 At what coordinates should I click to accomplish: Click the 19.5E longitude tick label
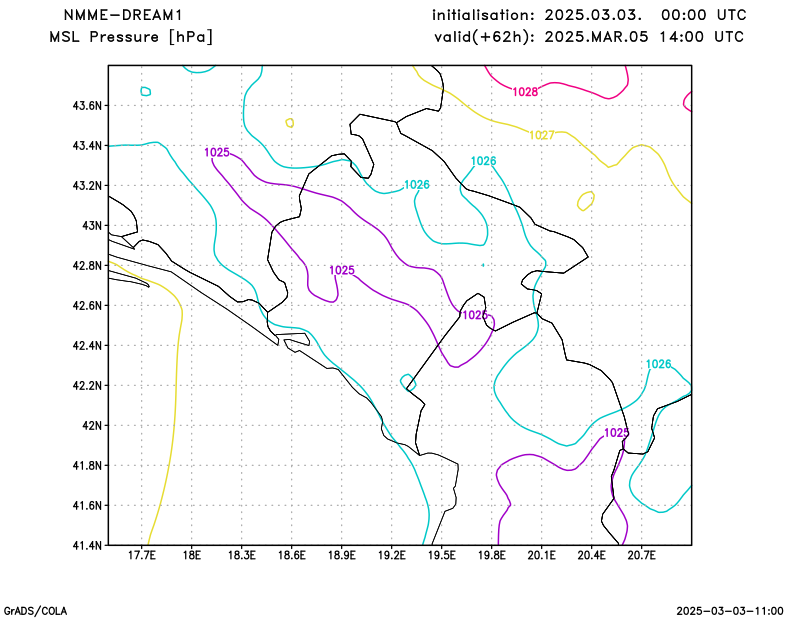(x=442, y=555)
